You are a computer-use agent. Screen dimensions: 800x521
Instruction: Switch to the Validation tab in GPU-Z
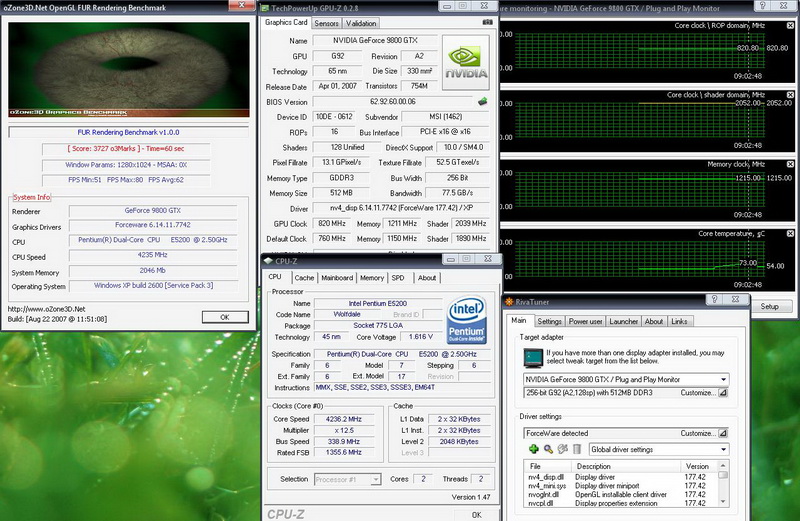(361, 23)
